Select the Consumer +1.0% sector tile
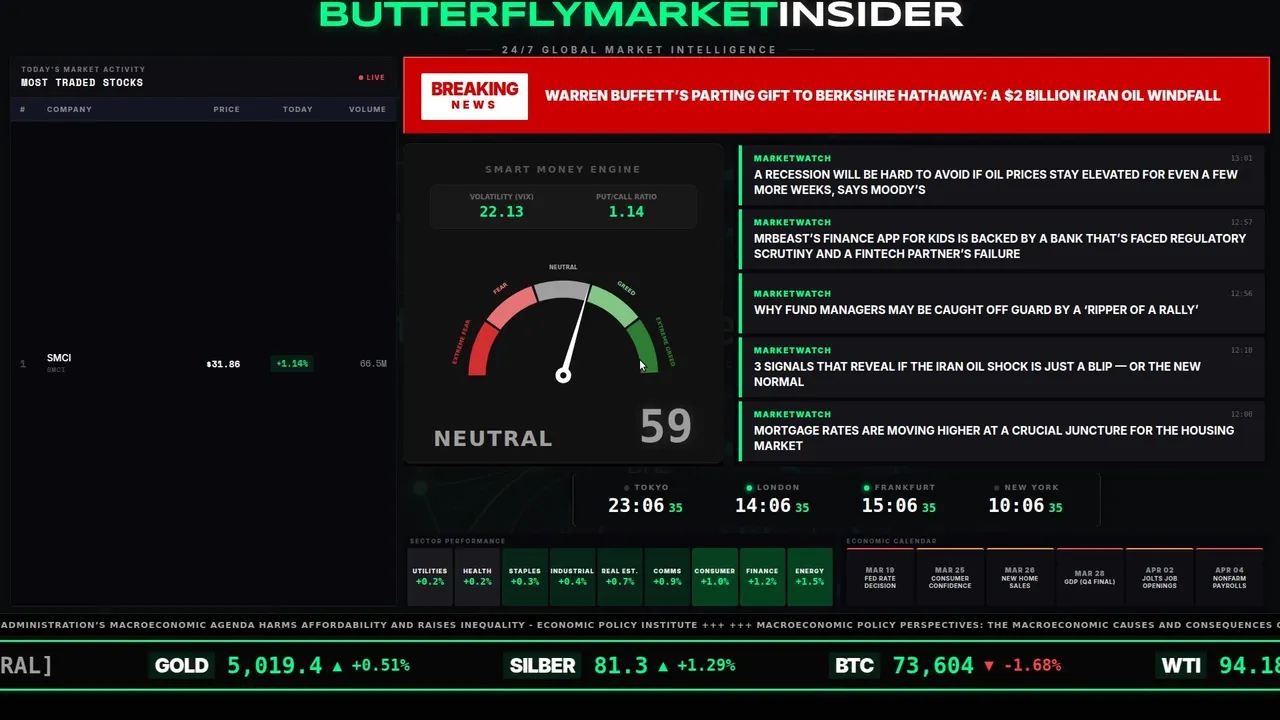The width and height of the screenshot is (1280, 720). click(715, 577)
